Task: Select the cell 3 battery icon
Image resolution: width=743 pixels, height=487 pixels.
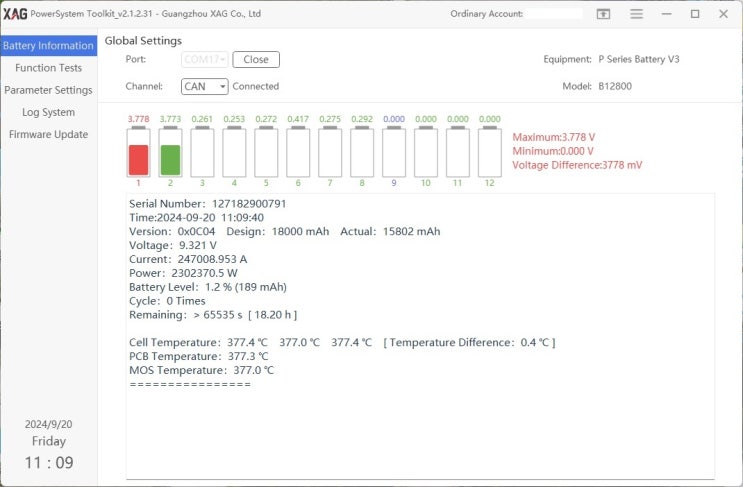Action: pos(202,153)
